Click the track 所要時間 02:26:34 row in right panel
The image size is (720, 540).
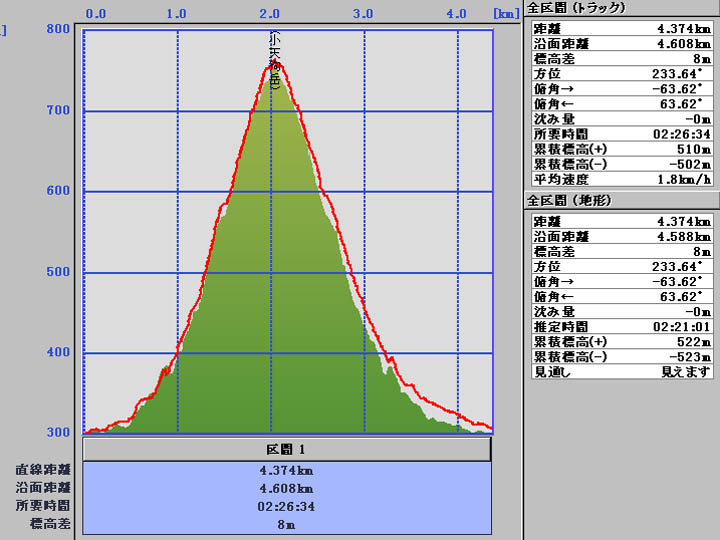(619, 133)
